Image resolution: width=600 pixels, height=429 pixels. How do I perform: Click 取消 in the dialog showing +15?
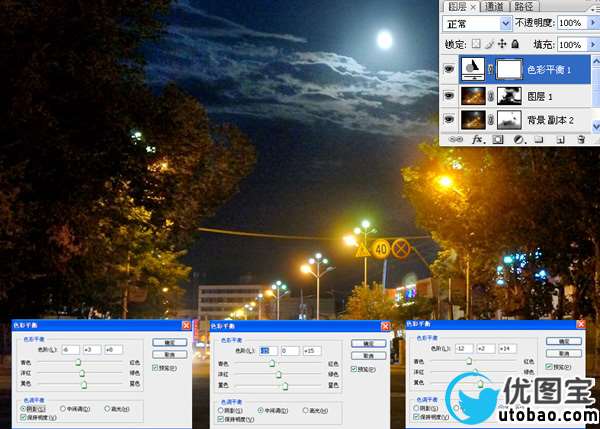(x=368, y=356)
